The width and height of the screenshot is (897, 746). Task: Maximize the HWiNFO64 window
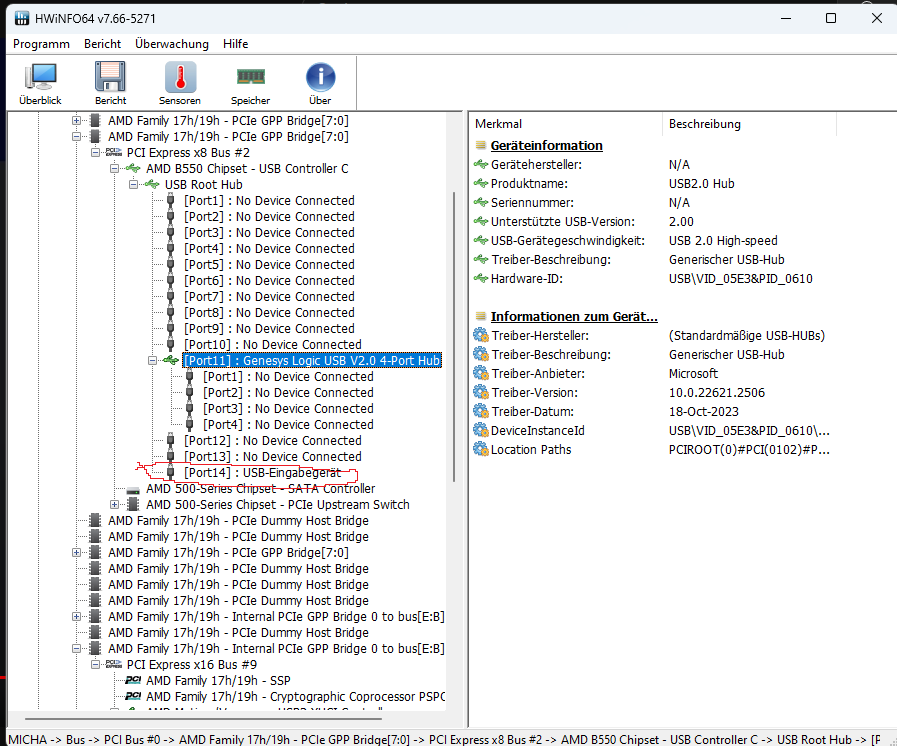[x=831, y=18]
